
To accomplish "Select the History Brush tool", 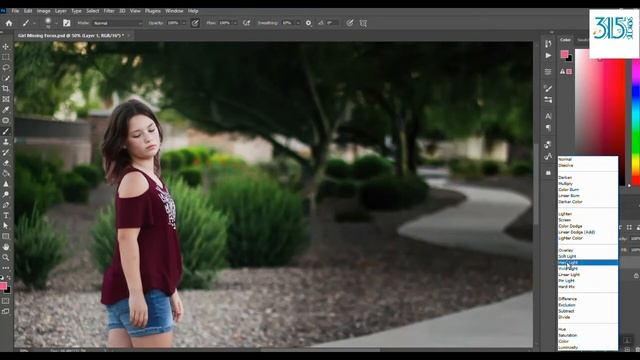I will point(6,152).
